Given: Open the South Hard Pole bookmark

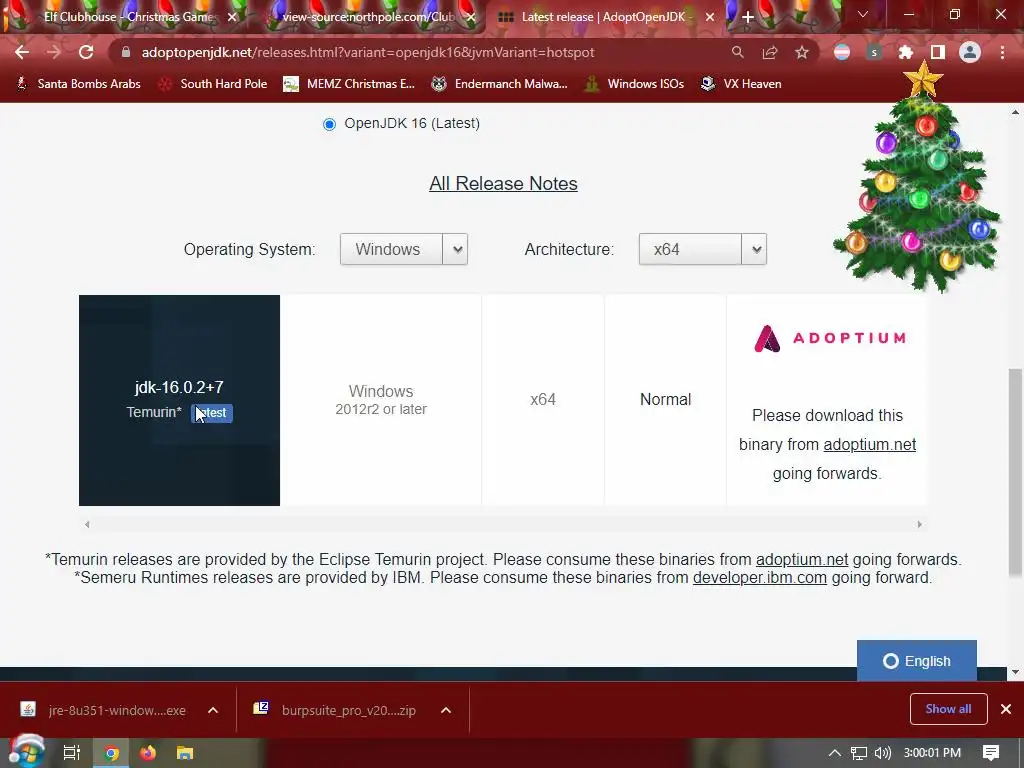Looking at the screenshot, I should 213,84.
